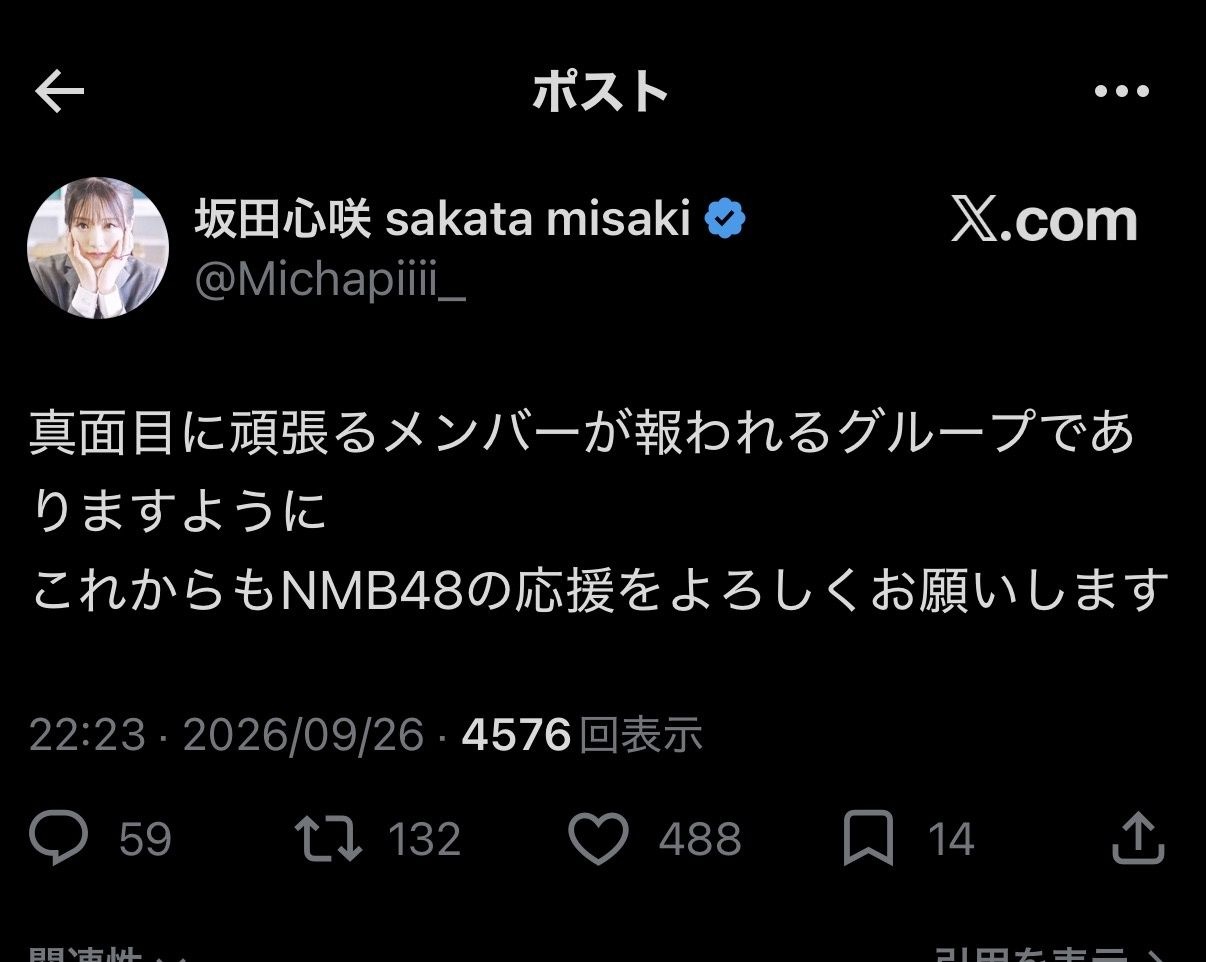The width and height of the screenshot is (1206, 962).
Task: Click the ポスト header title
Action: [x=601, y=93]
